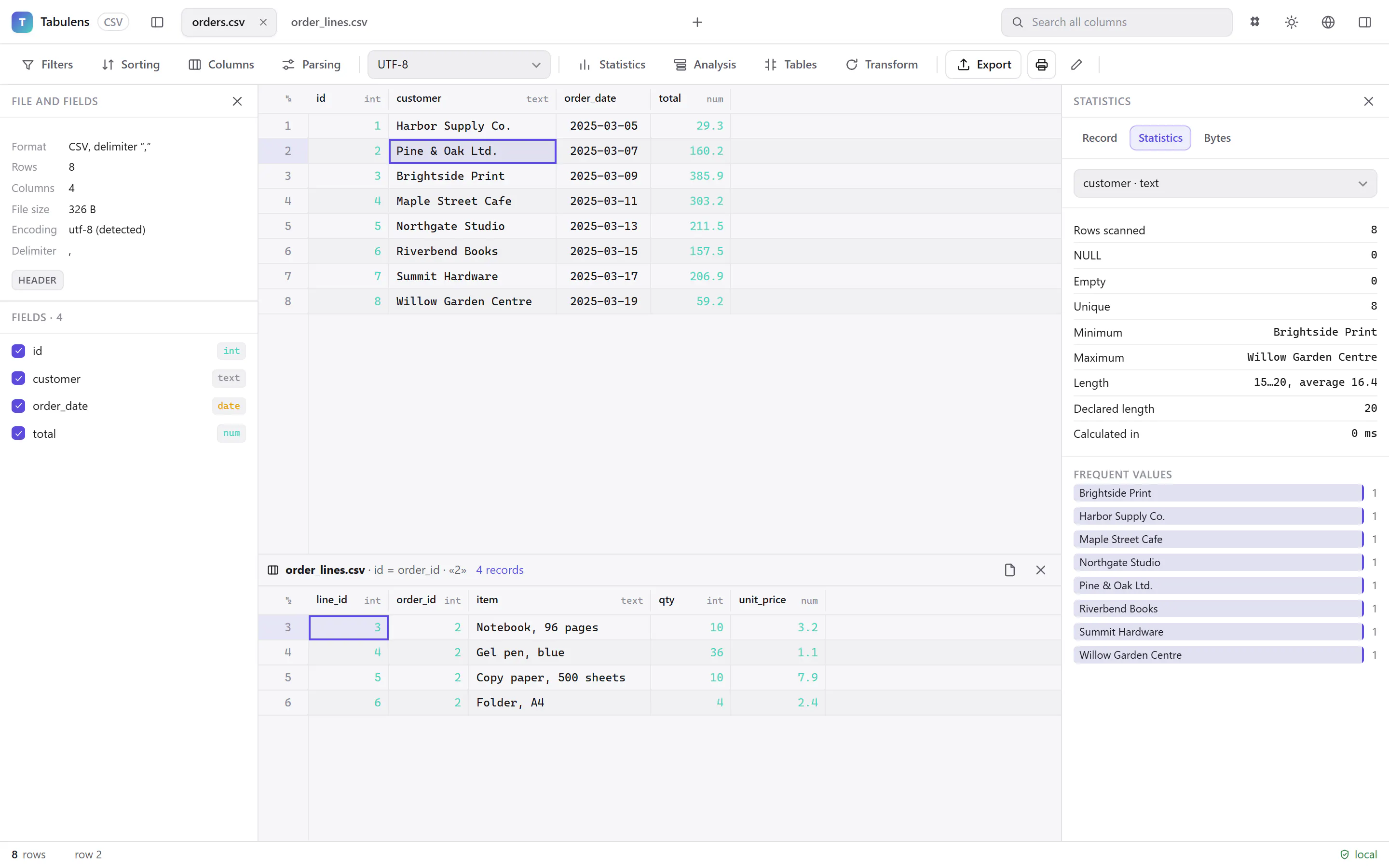Image resolution: width=1389 pixels, height=868 pixels.
Task: Close the Statistics panel
Action: (1368, 101)
